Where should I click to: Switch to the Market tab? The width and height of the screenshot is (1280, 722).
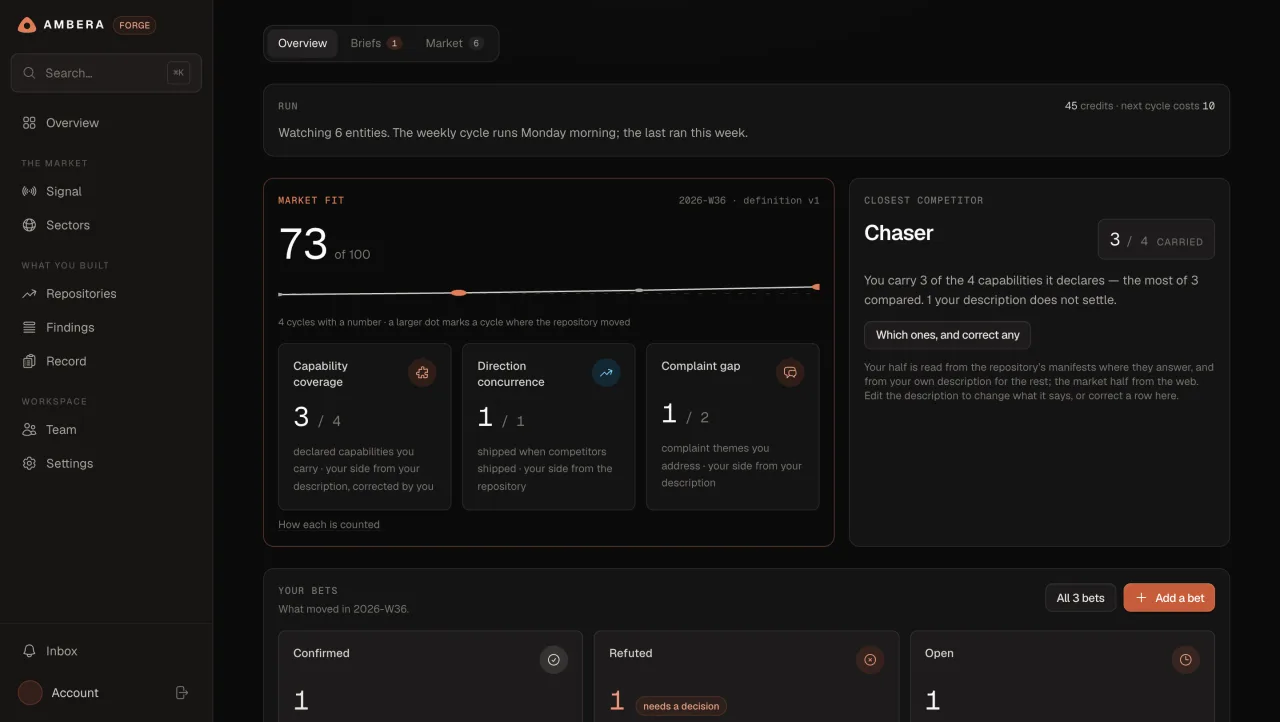click(x=454, y=43)
